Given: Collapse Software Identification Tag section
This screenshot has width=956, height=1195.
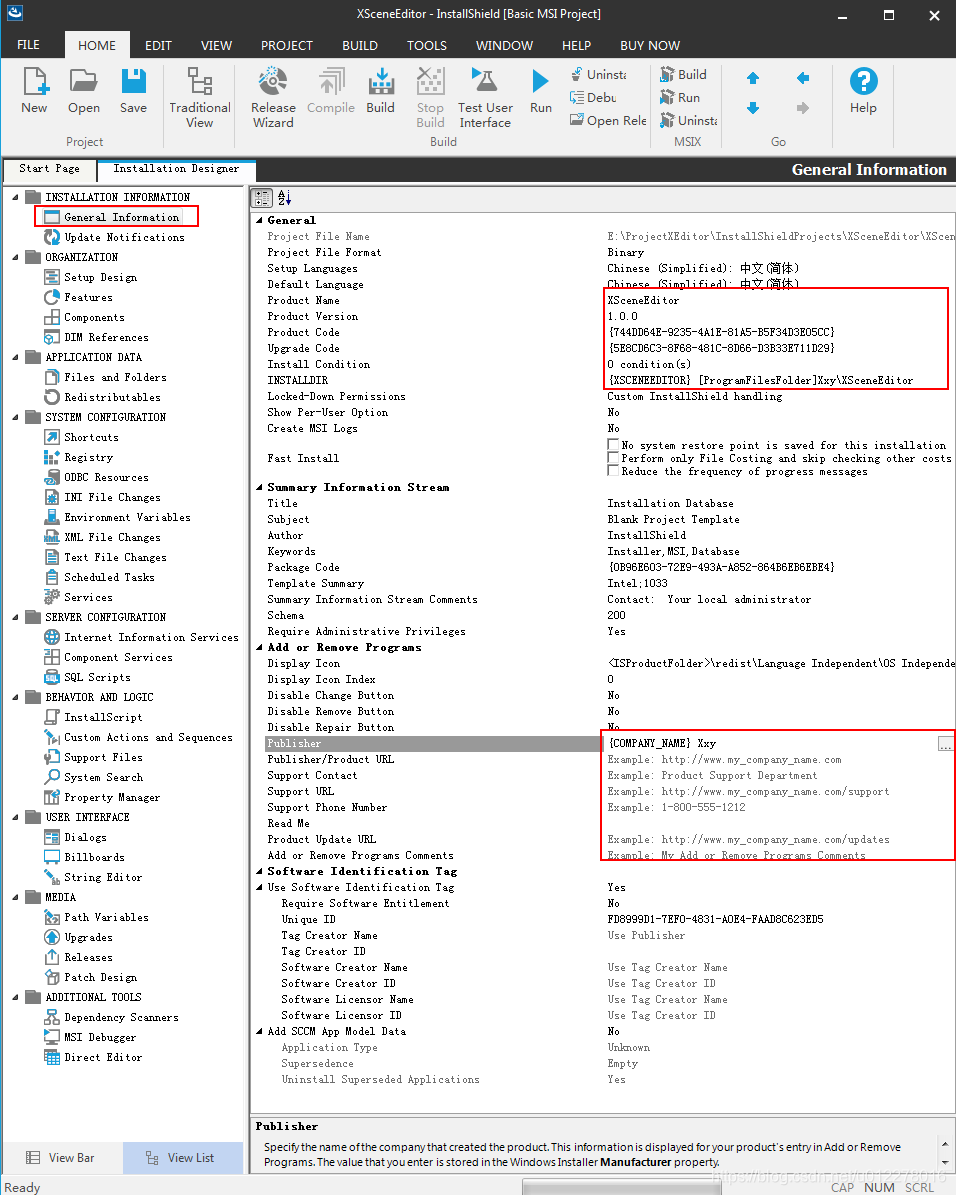Looking at the screenshot, I should [x=259, y=871].
